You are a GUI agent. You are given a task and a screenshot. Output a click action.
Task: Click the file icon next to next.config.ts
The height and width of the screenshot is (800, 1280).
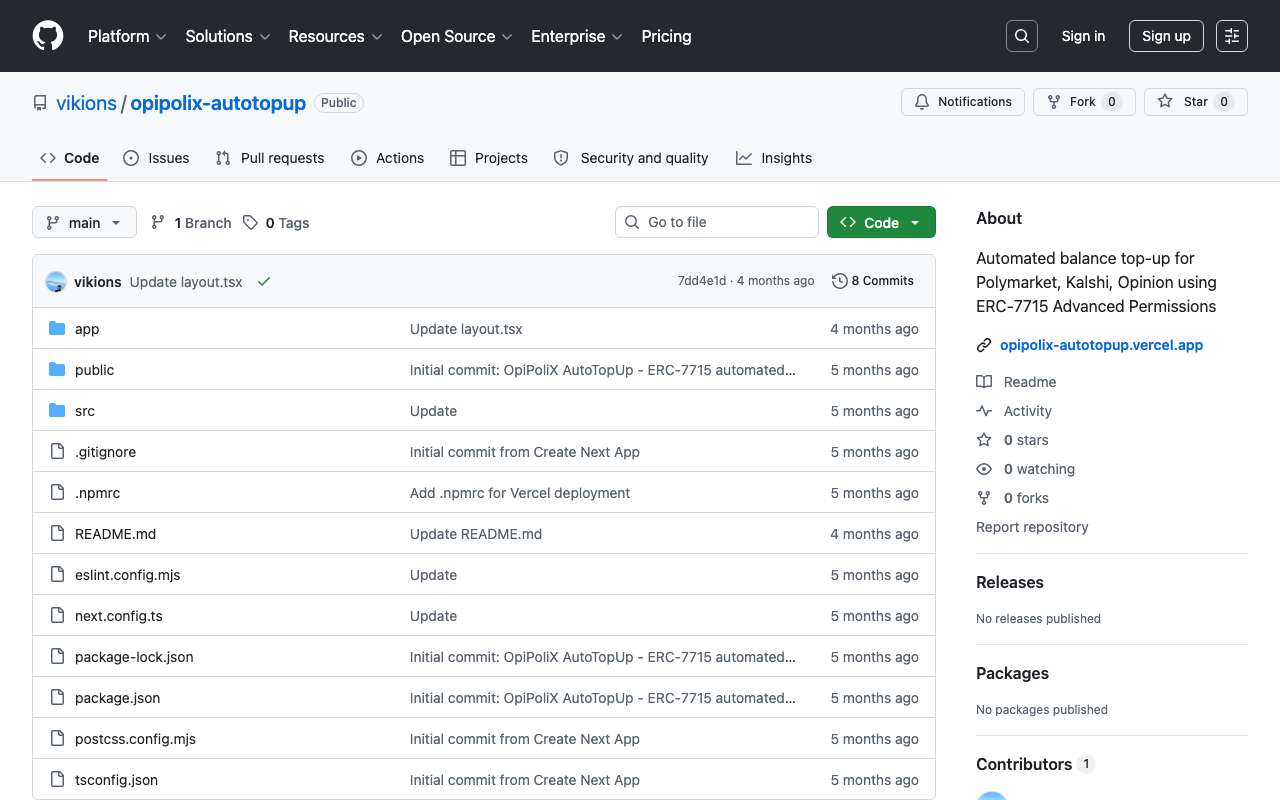[x=57, y=616]
